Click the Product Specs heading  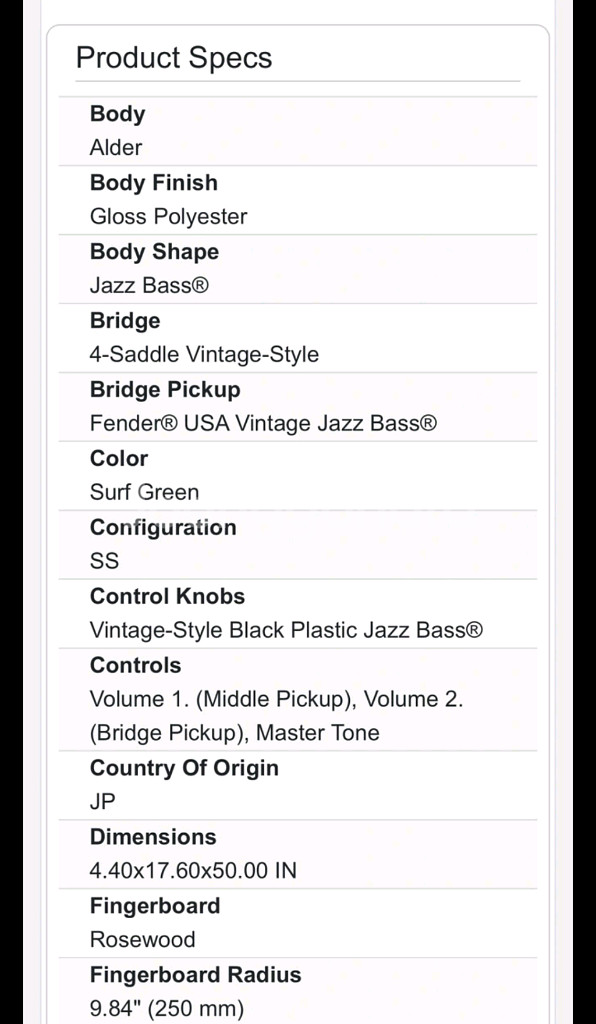174,58
